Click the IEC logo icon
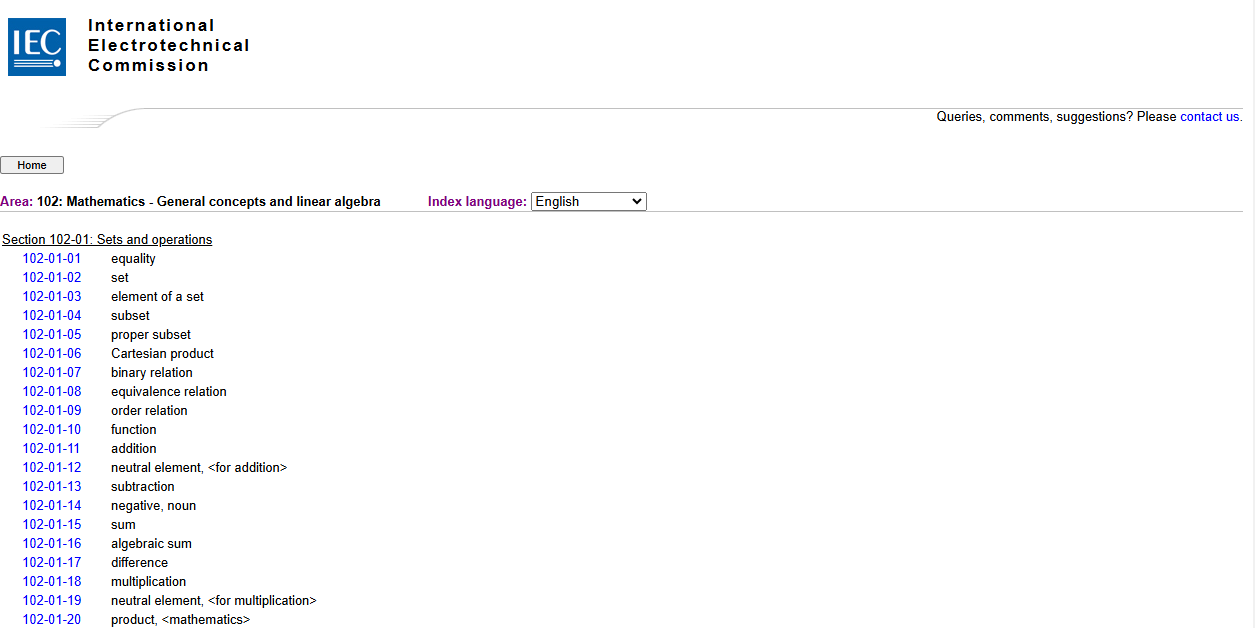Image resolution: width=1255 pixels, height=628 pixels. pos(37,47)
